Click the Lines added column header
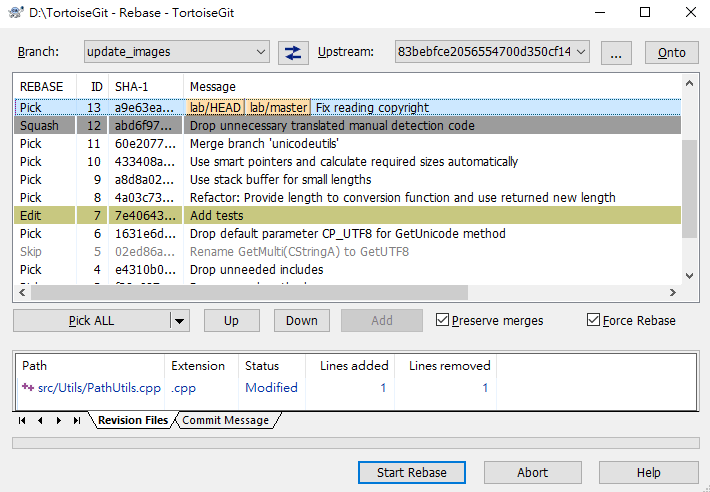The height and width of the screenshot is (492, 710). (x=350, y=366)
